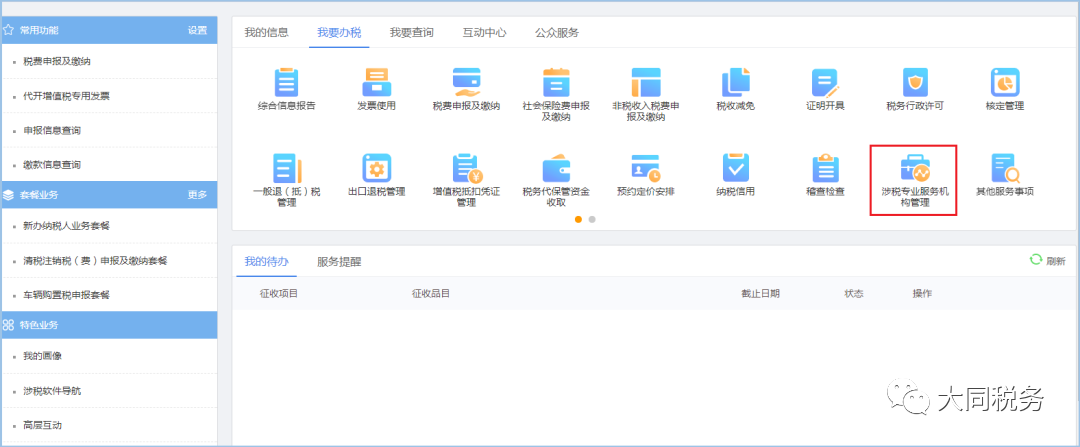1080x447 pixels.
Task: Click 截止日期 column header
Action: point(760,293)
